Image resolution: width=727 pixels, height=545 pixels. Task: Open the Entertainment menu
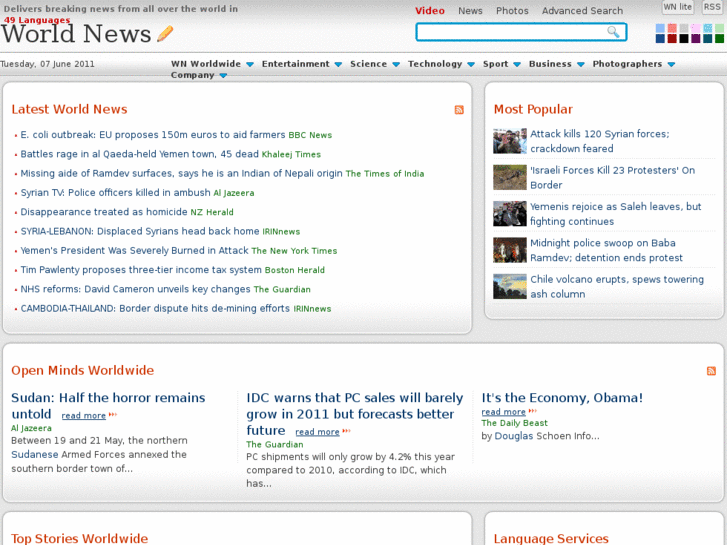point(295,64)
